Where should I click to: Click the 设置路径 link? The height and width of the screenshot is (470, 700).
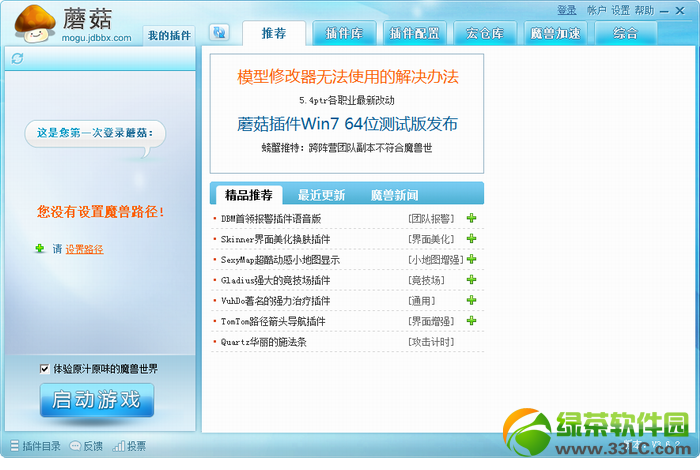point(84,249)
